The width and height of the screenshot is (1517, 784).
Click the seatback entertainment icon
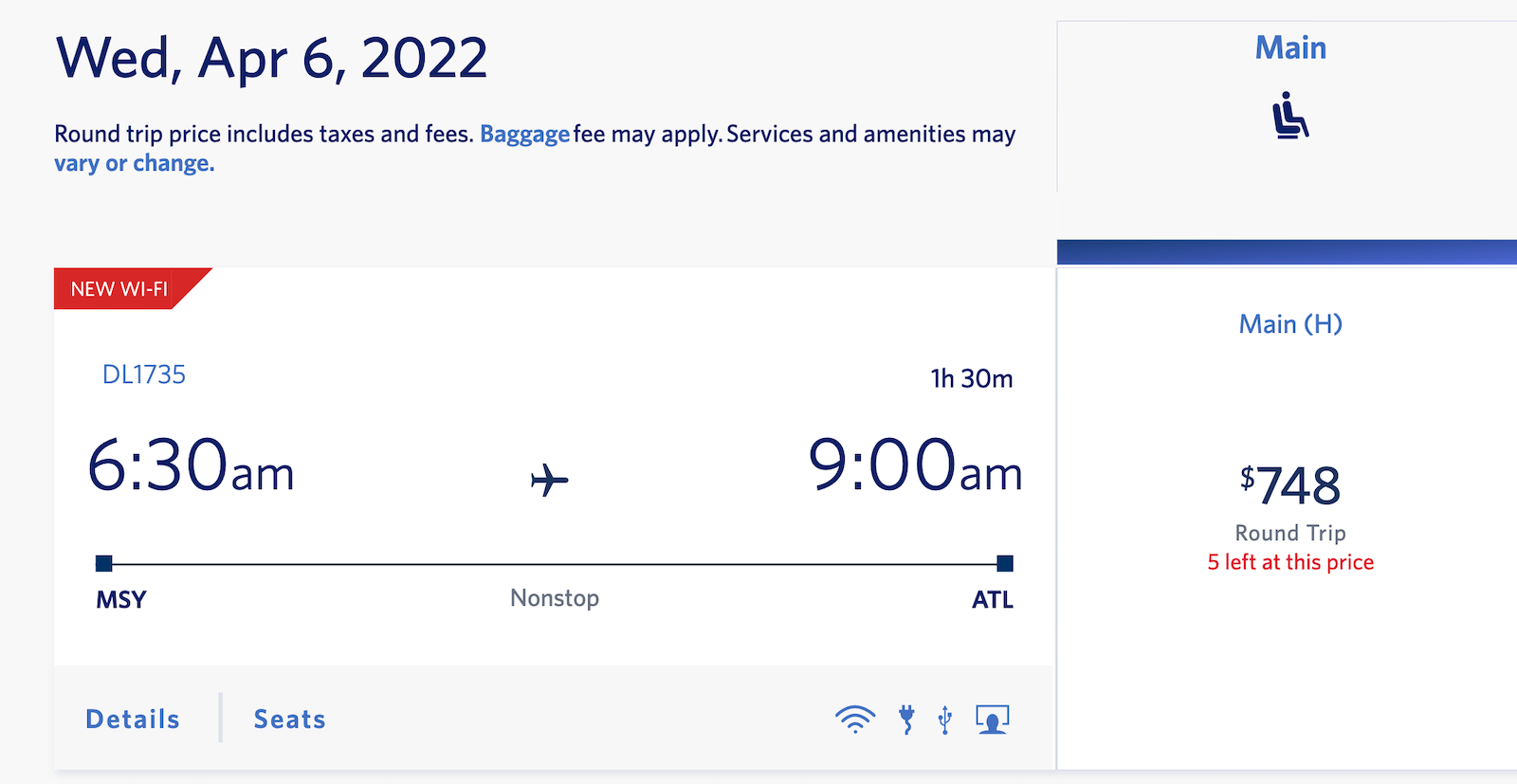991,719
